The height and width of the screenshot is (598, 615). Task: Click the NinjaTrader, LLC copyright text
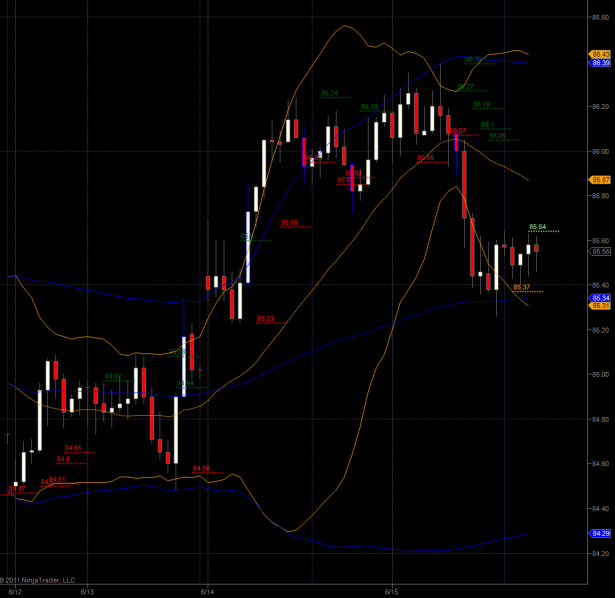[x=38, y=579]
